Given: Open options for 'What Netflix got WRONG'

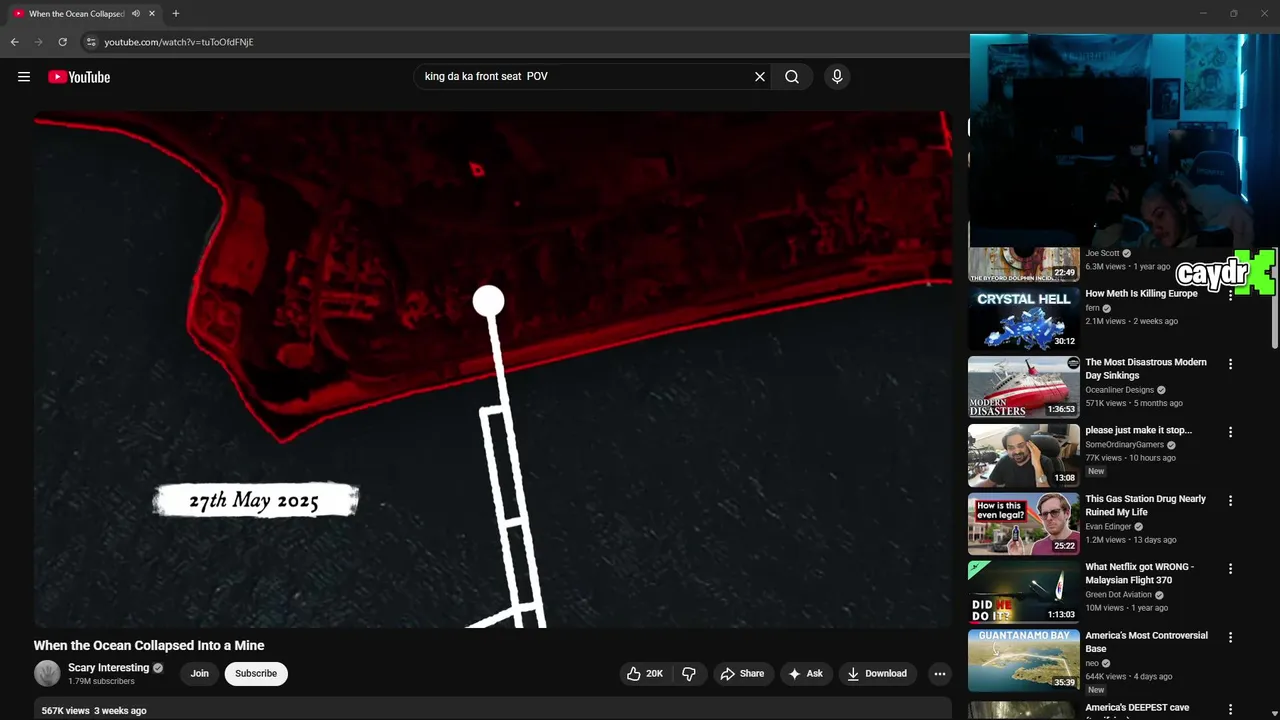Looking at the screenshot, I should click(1230, 568).
